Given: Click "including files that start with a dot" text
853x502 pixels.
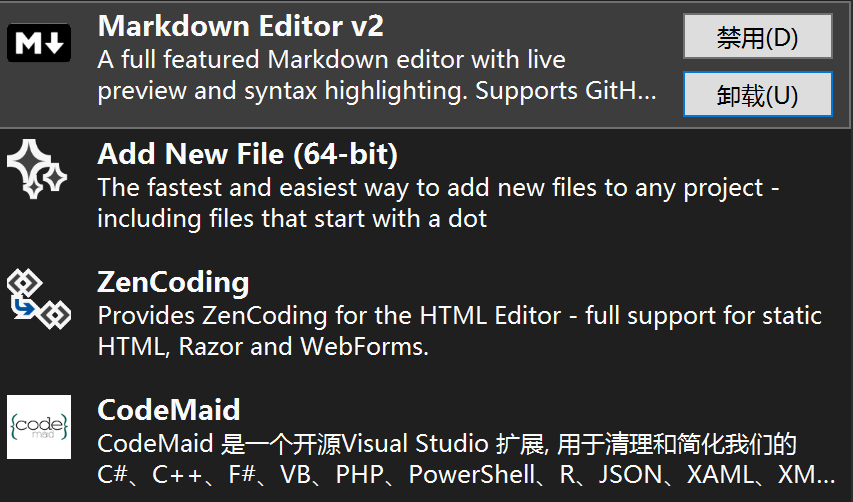Looking at the screenshot, I should tap(292, 218).
